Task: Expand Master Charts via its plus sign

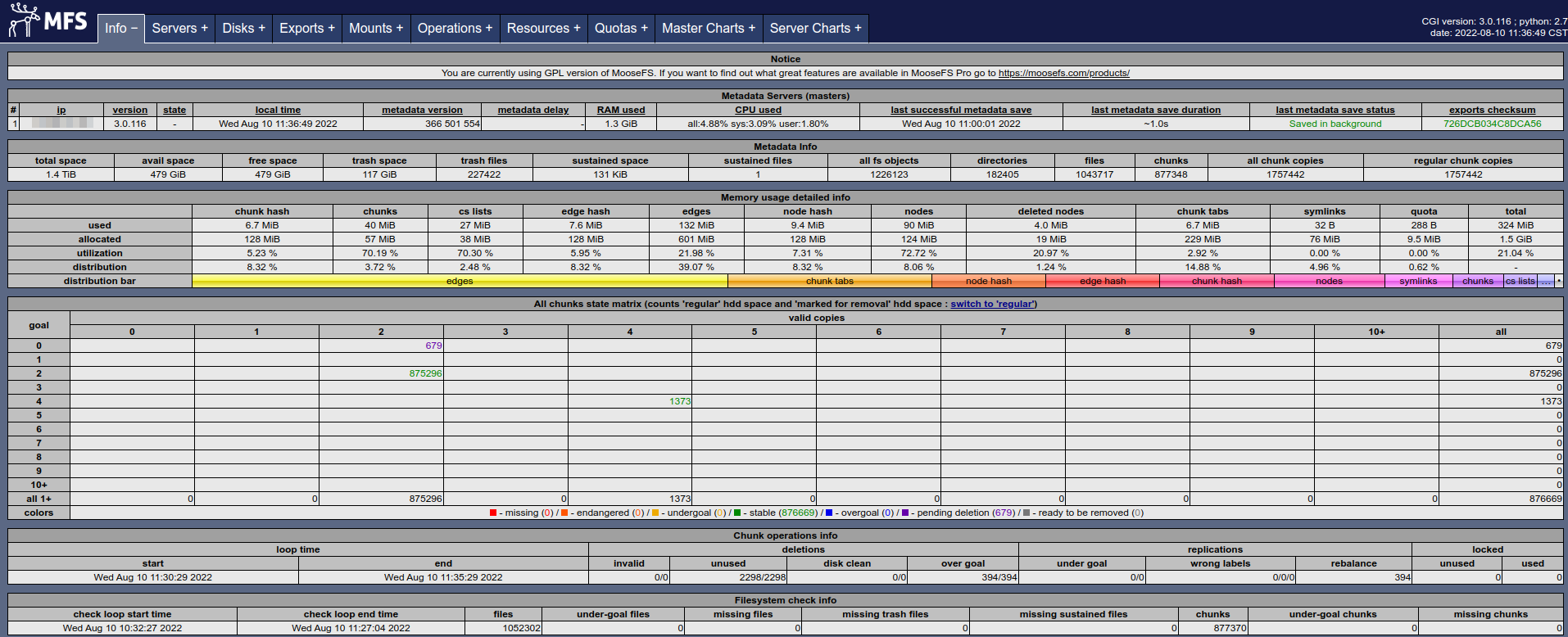Action: click(751, 28)
